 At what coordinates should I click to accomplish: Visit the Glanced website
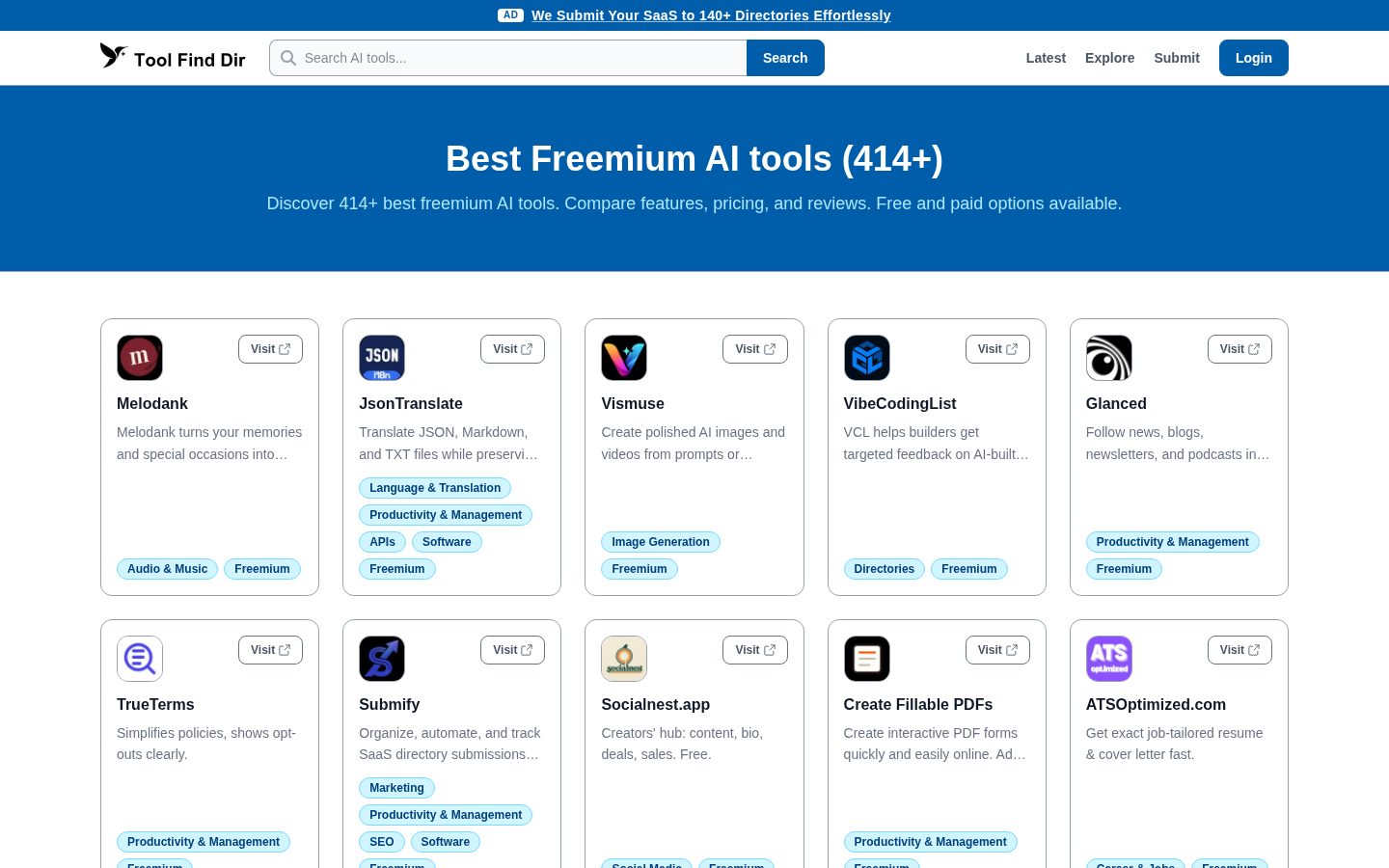(x=1239, y=349)
